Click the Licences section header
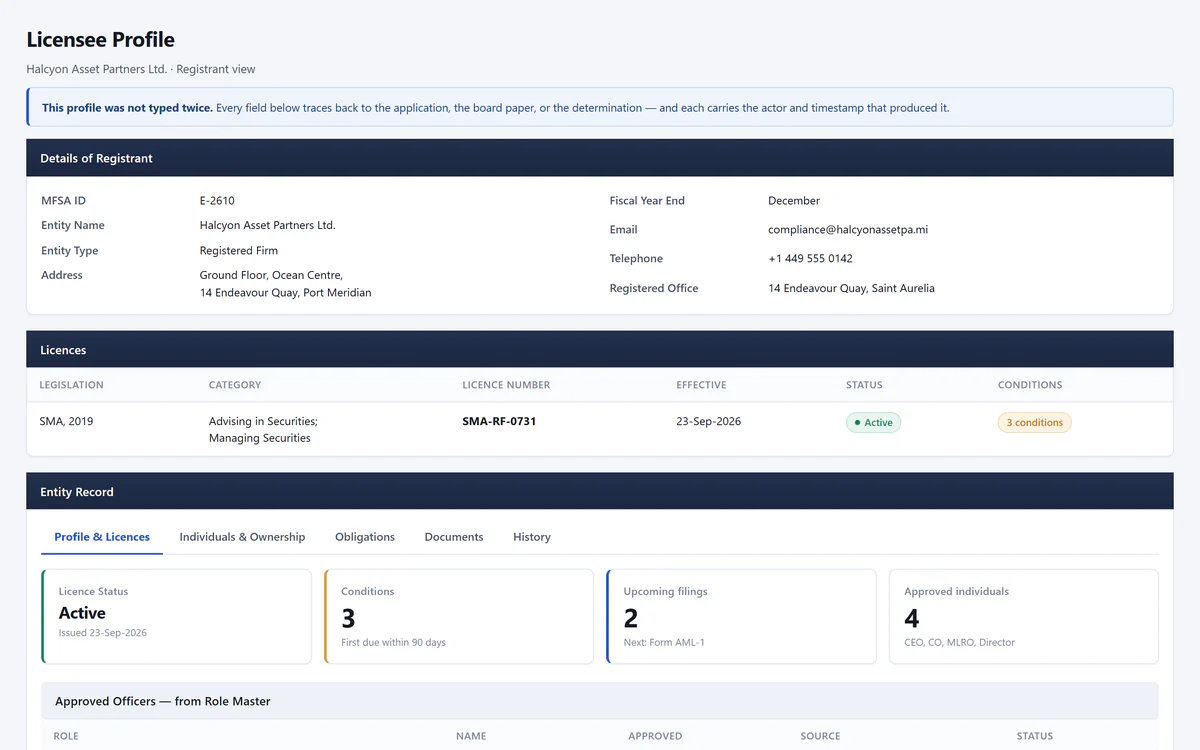 (x=599, y=350)
